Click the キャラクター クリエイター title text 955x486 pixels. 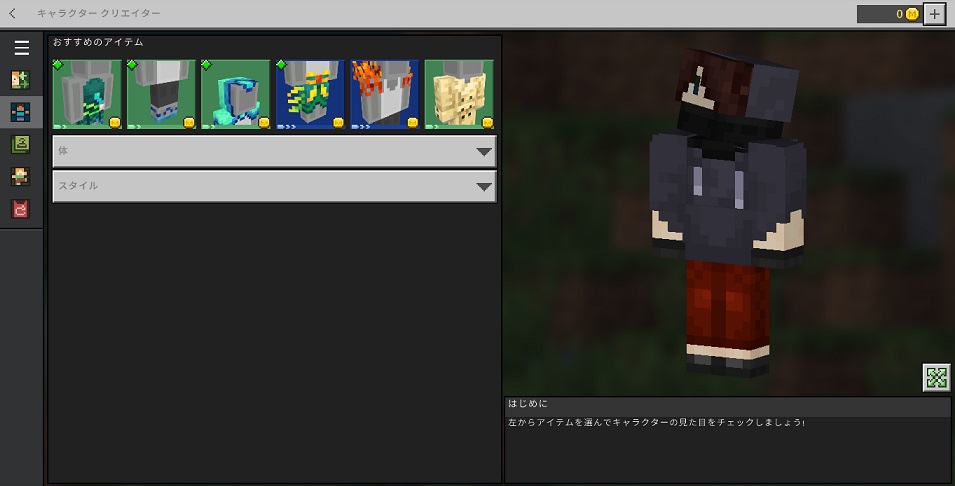(x=99, y=13)
